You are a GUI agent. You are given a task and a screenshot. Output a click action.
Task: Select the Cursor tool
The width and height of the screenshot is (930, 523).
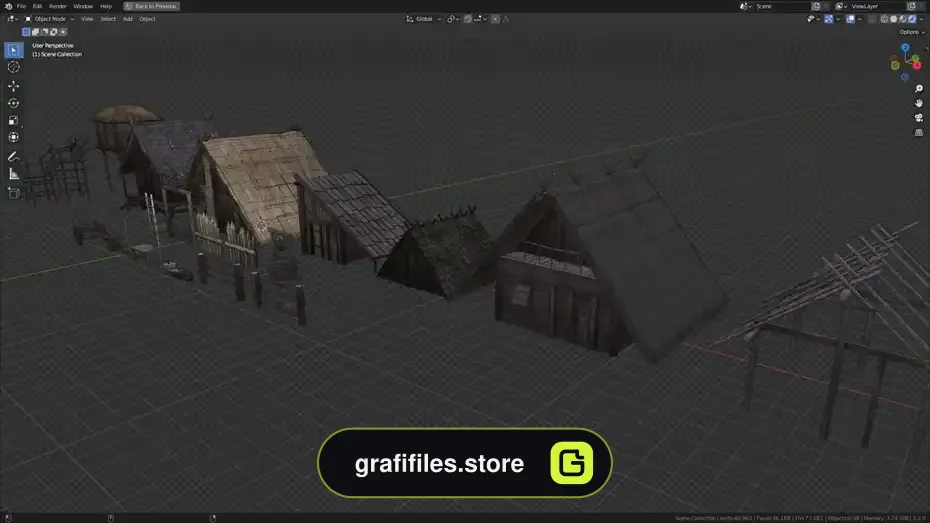click(14, 67)
